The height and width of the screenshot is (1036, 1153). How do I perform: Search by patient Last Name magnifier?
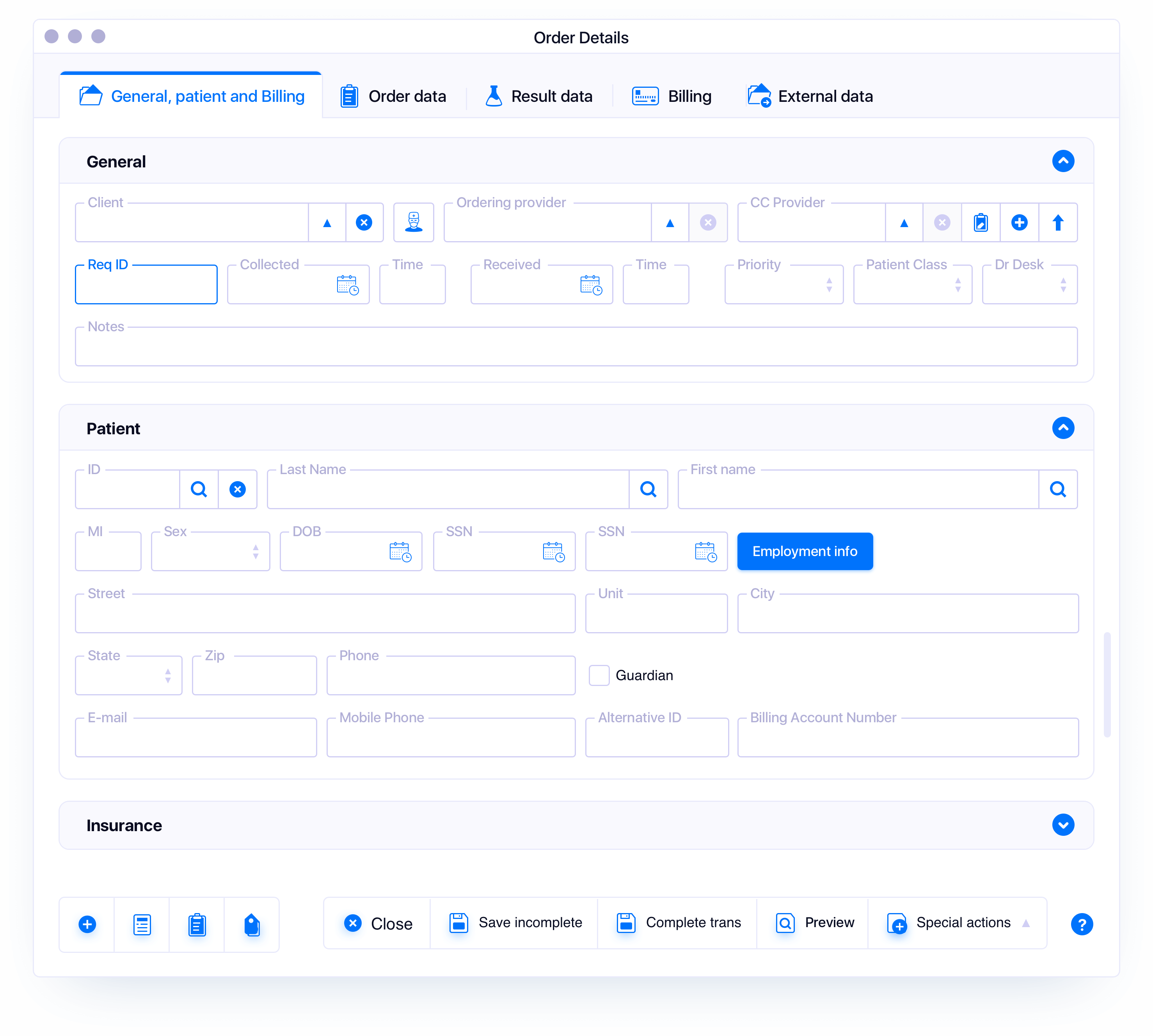tap(648, 489)
